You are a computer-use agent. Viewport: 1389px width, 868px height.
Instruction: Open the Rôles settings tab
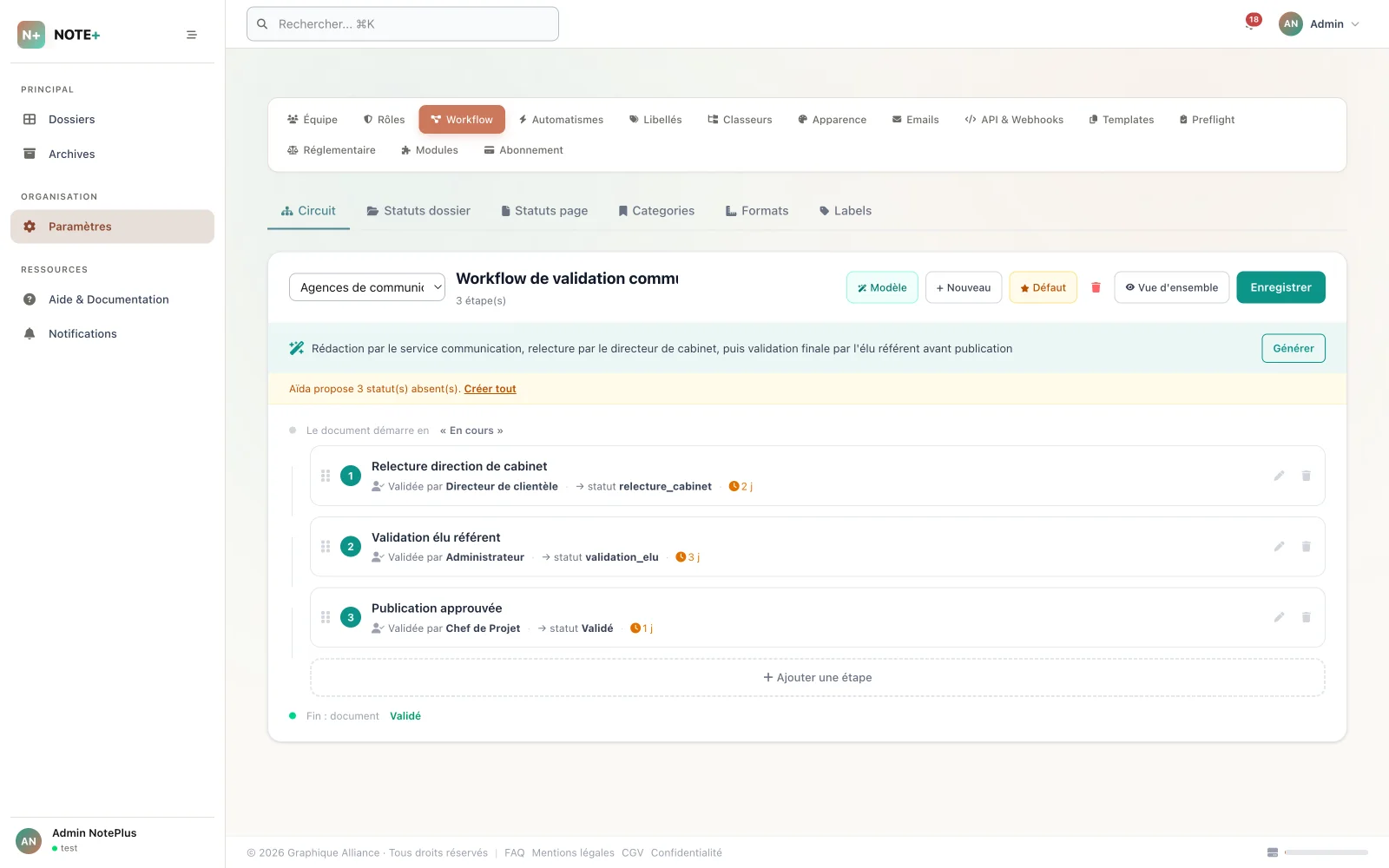coord(384,120)
